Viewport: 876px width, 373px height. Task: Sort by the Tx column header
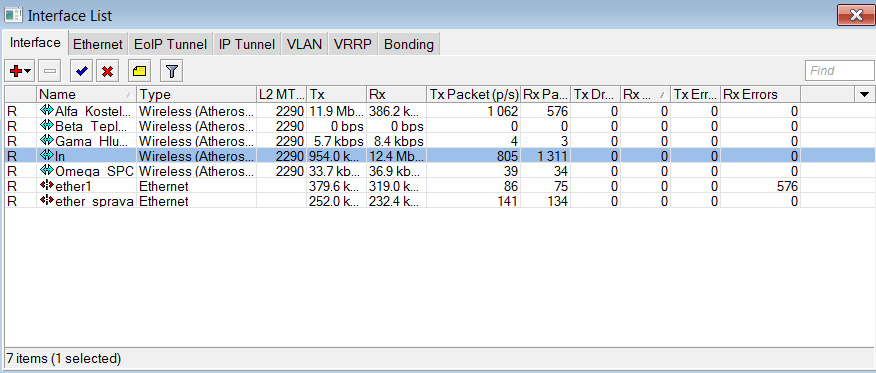pyautogui.click(x=336, y=94)
